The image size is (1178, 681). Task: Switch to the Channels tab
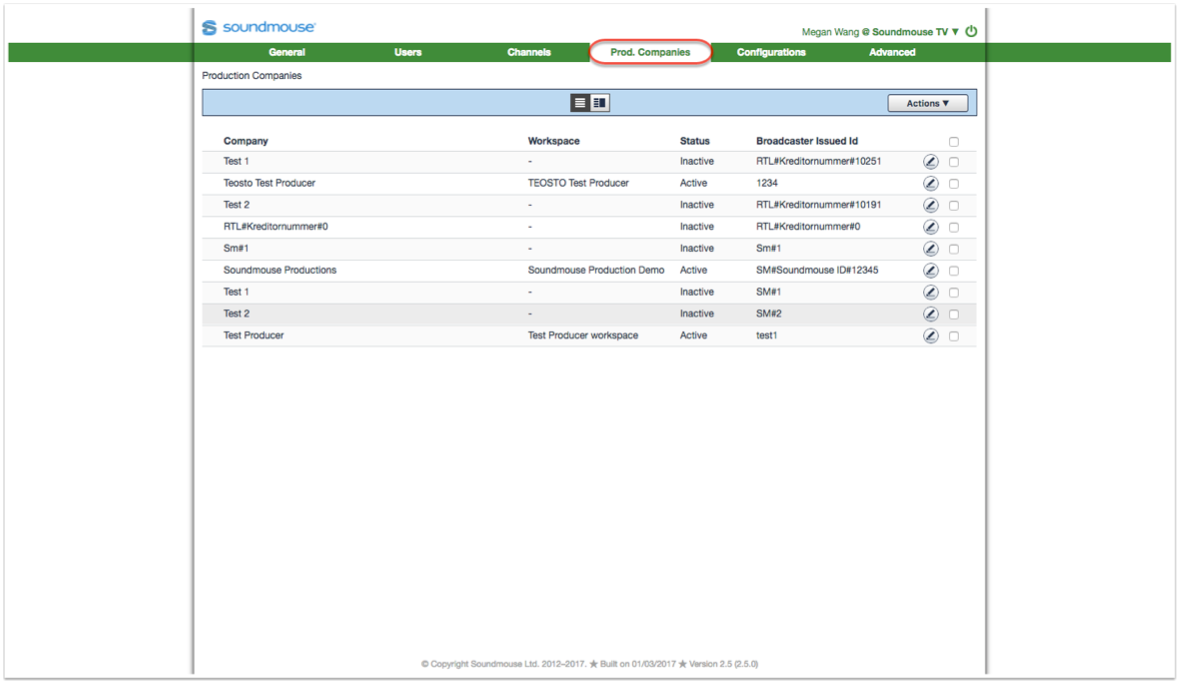(529, 52)
